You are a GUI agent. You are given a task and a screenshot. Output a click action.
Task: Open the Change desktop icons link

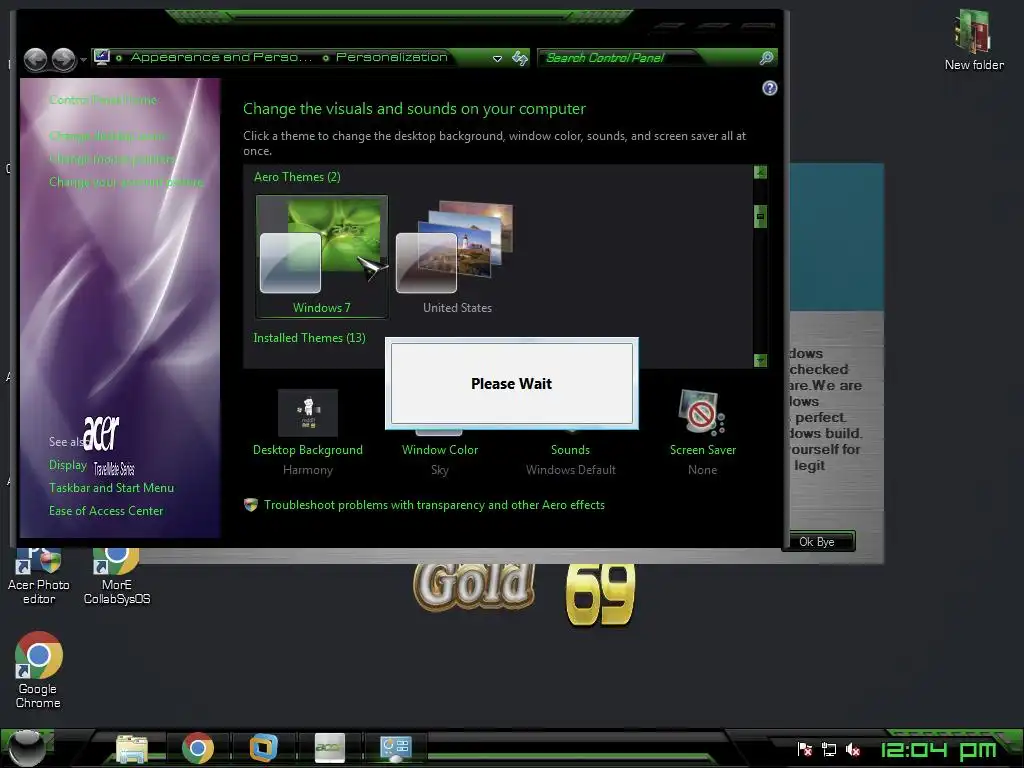tap(108, 136)
